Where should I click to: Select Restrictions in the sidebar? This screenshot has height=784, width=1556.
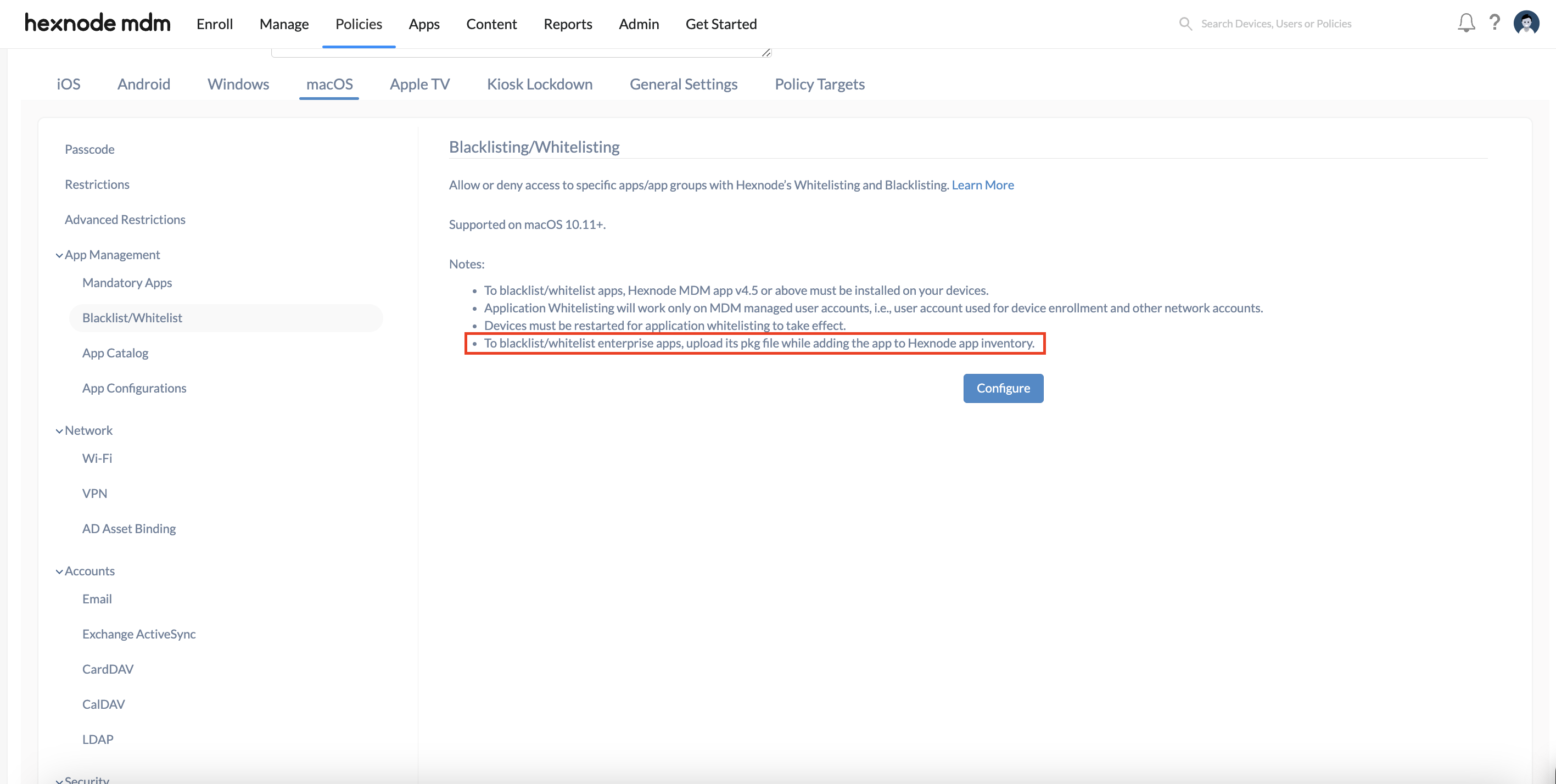coord(97,184)
